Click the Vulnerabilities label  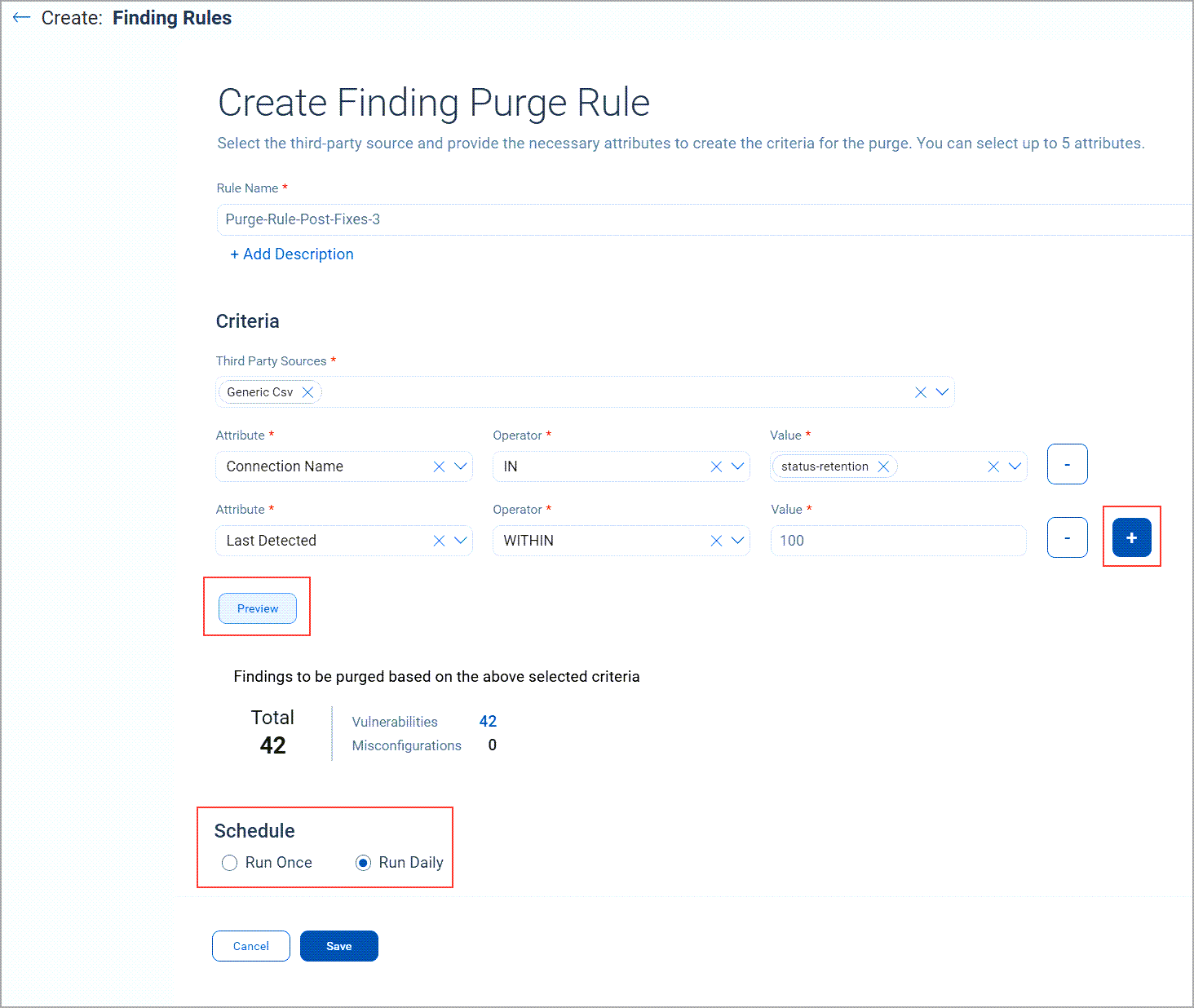pyautogui.click(x=395, y=722)
